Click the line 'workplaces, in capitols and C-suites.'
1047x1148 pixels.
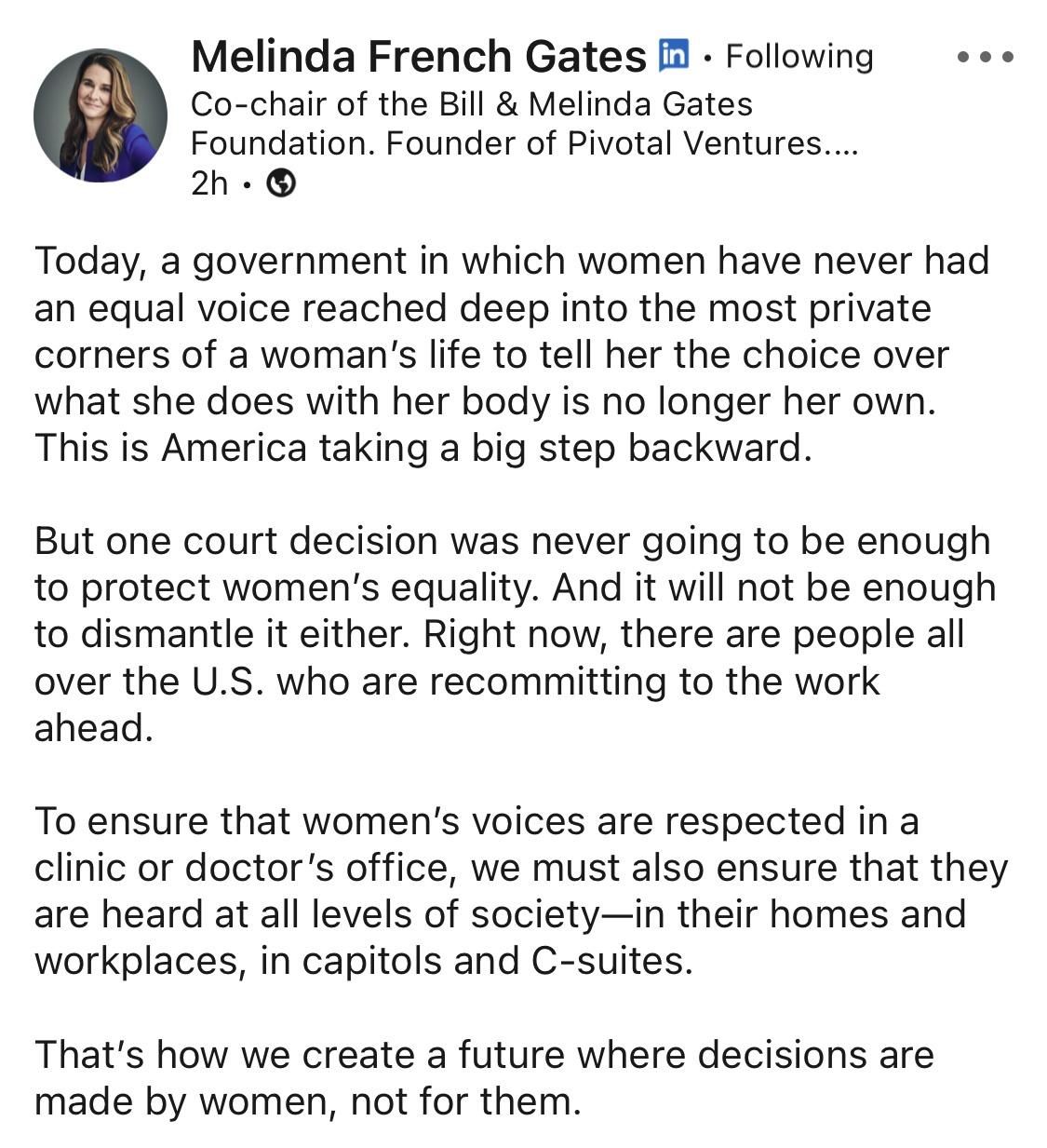(x=364, y=961)
